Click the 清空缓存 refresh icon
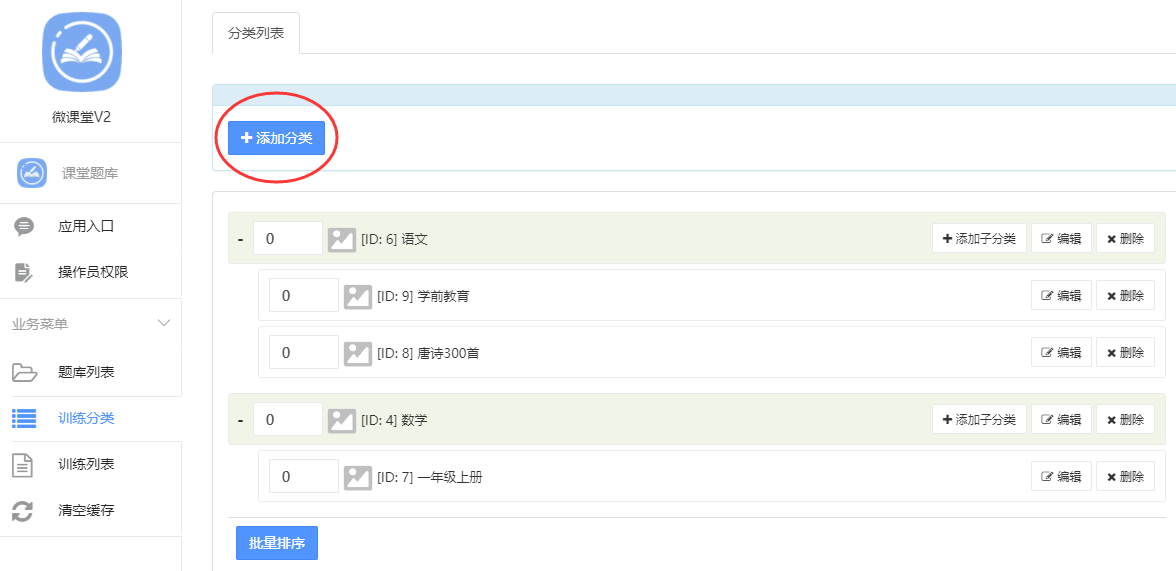Viewport: 1176px width, 571px height. point(23,511)
